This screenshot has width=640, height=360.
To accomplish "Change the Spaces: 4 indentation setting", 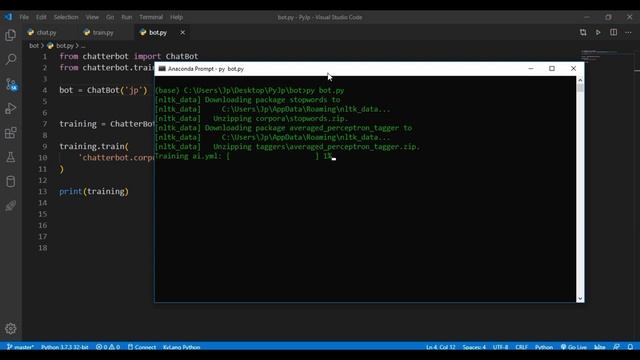I will [474, 347].
